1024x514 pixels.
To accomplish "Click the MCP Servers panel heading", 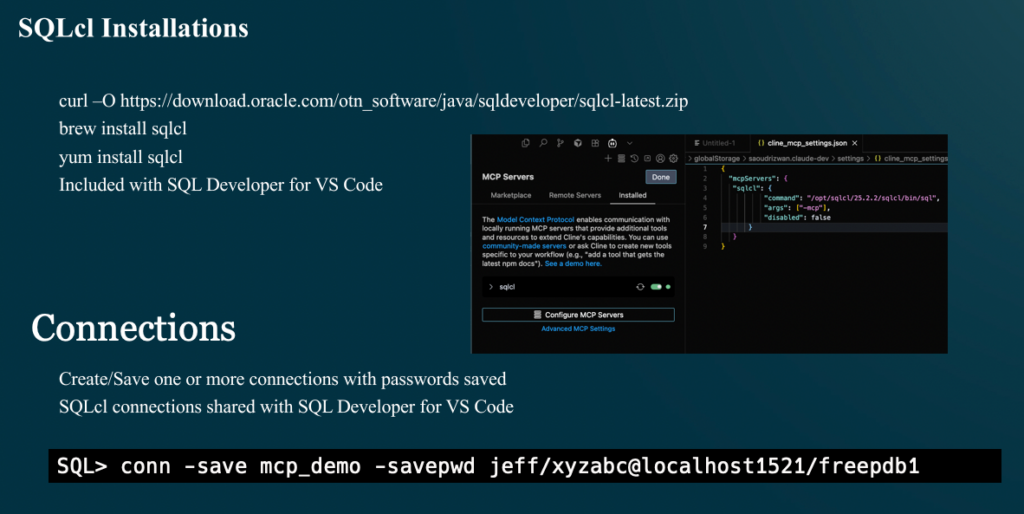I will coord(508,177).
